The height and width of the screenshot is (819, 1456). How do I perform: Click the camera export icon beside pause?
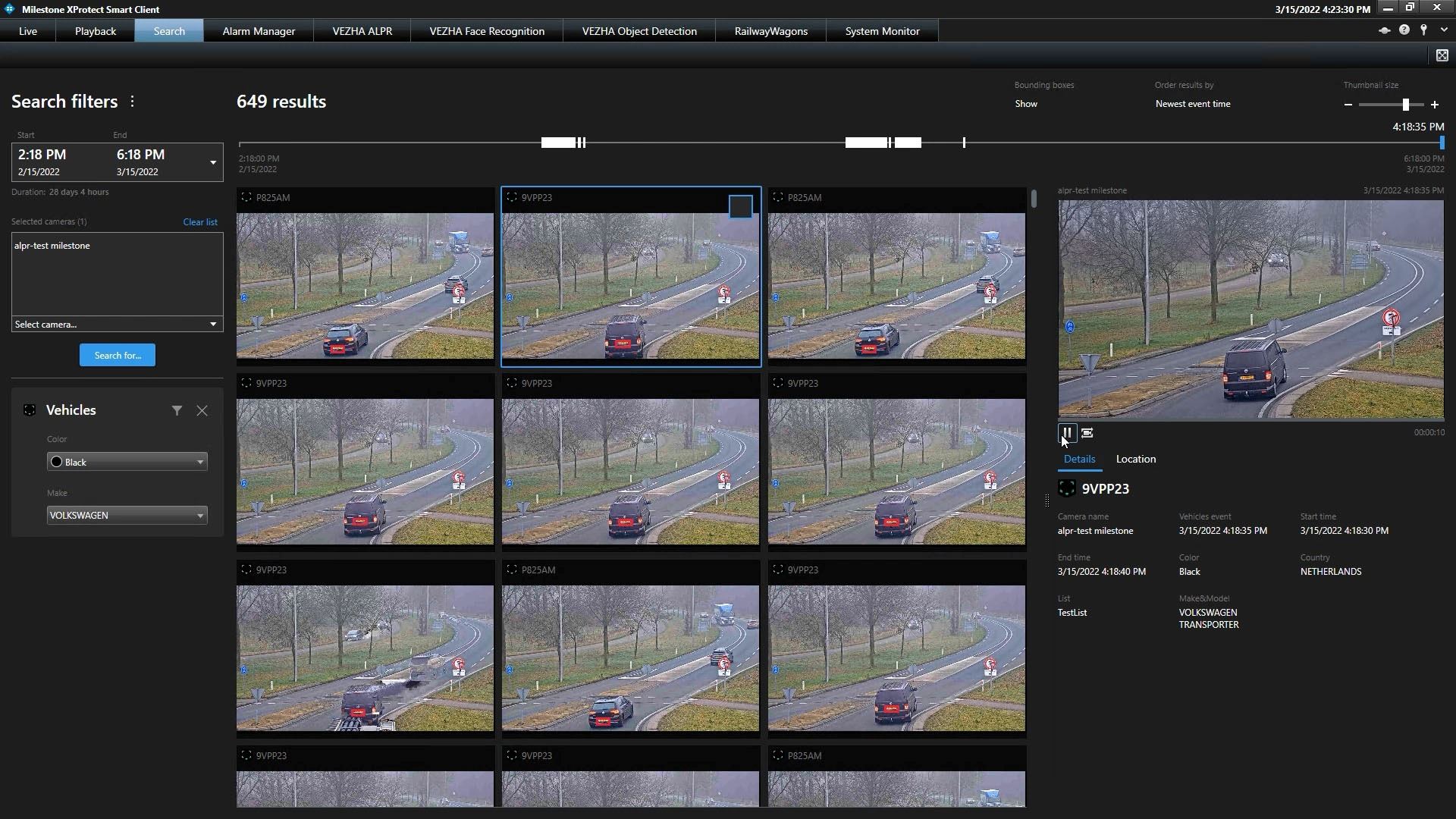click(1087, 433)
